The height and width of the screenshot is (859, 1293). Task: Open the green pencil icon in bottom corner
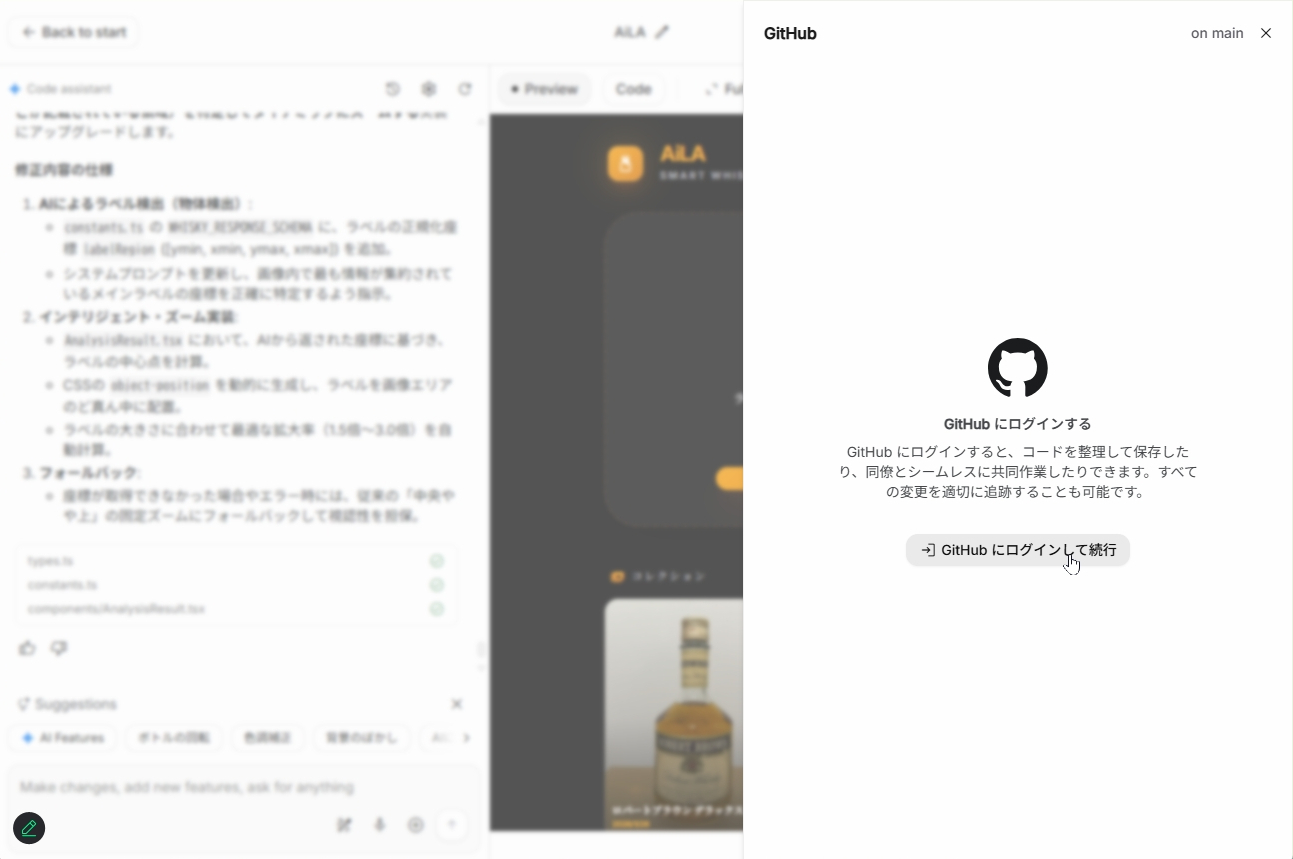(x=28, y=828)
